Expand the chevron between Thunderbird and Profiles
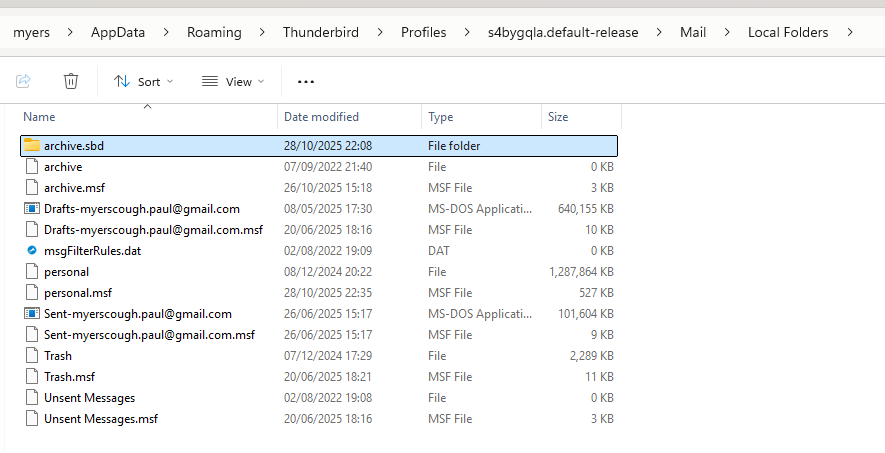Viewport: 885px width, 453px height. (x=380, y=33)
